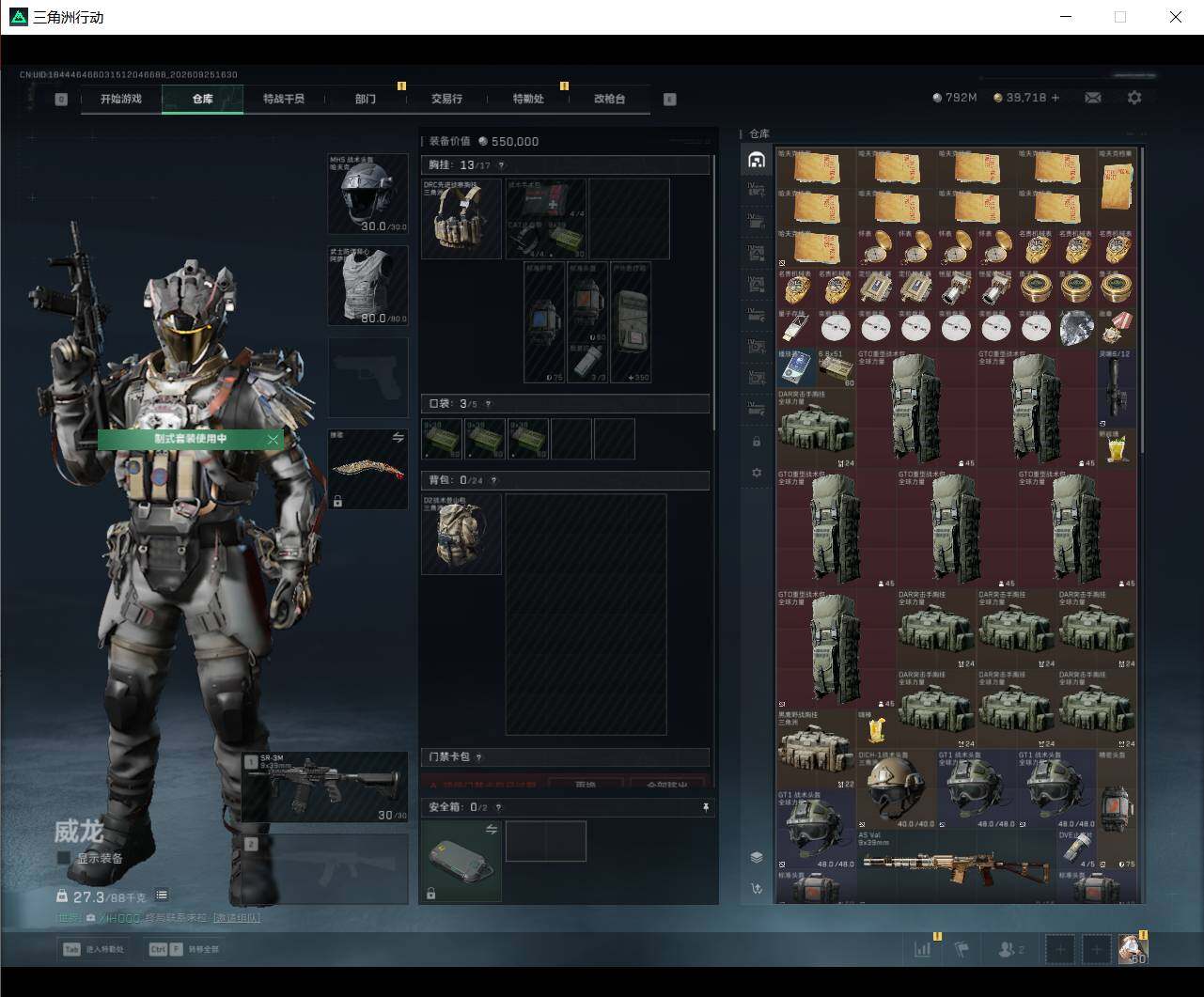Click the stacked layers icon beside warehouse

coord(757,857)
